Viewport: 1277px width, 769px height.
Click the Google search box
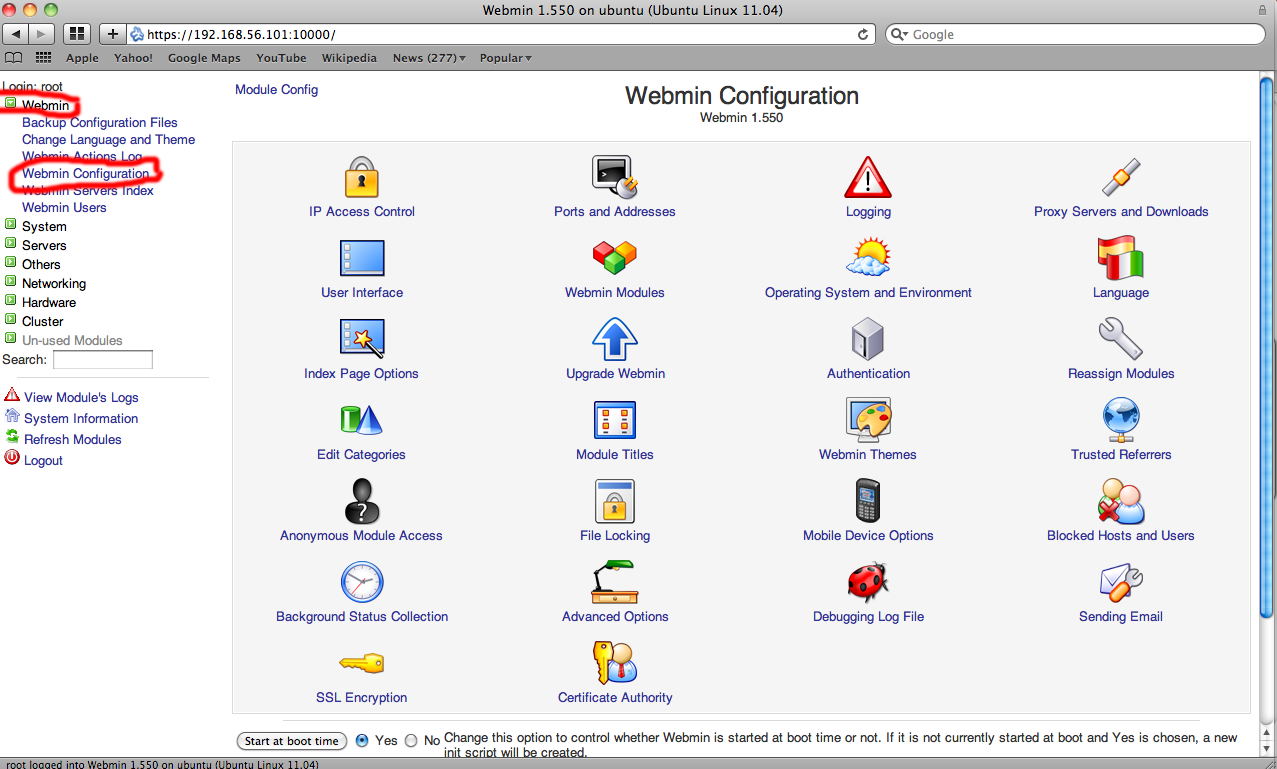coord(1077,34)
